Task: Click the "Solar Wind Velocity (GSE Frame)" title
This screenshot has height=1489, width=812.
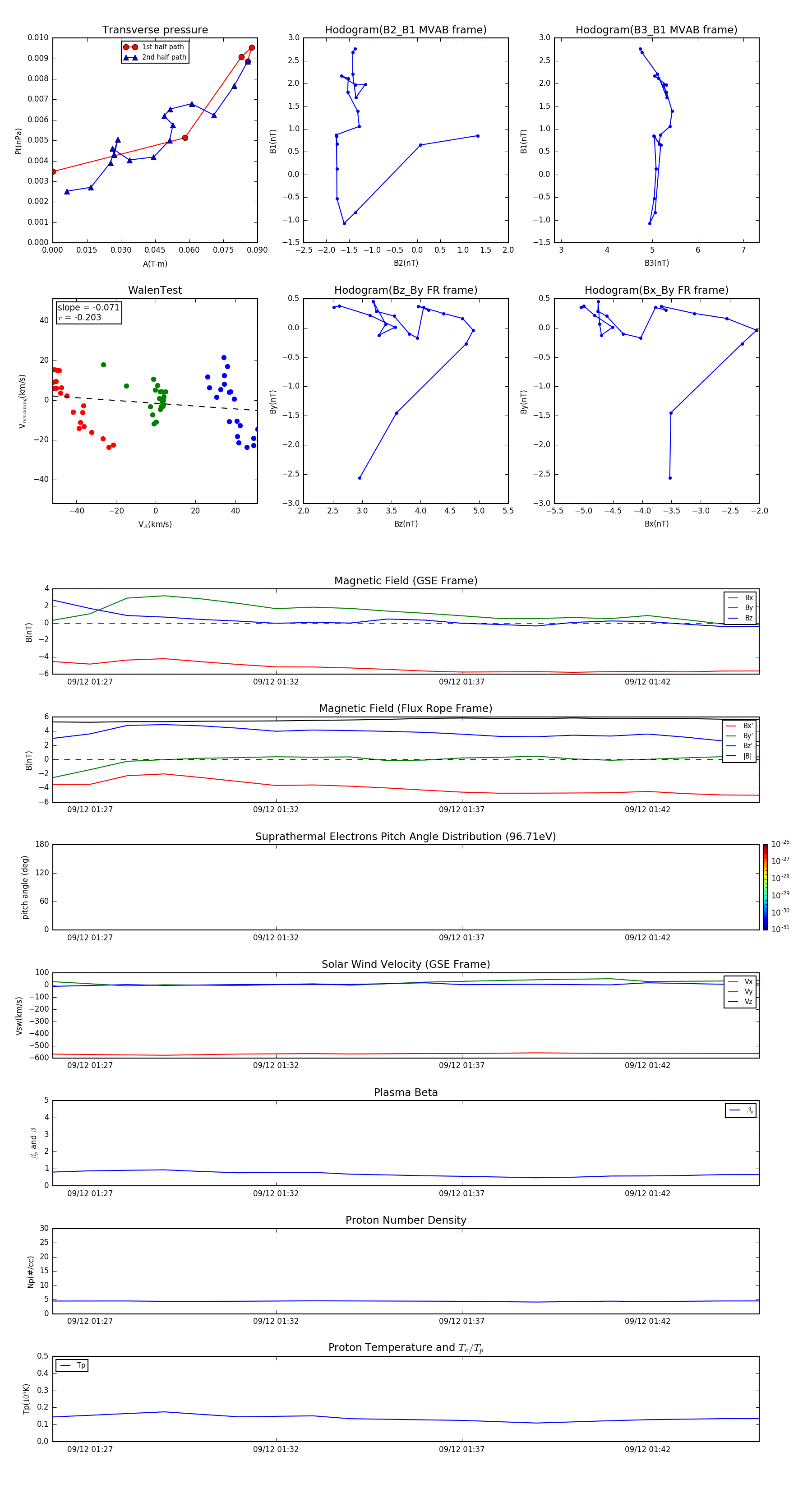Action: pos(406,964)
